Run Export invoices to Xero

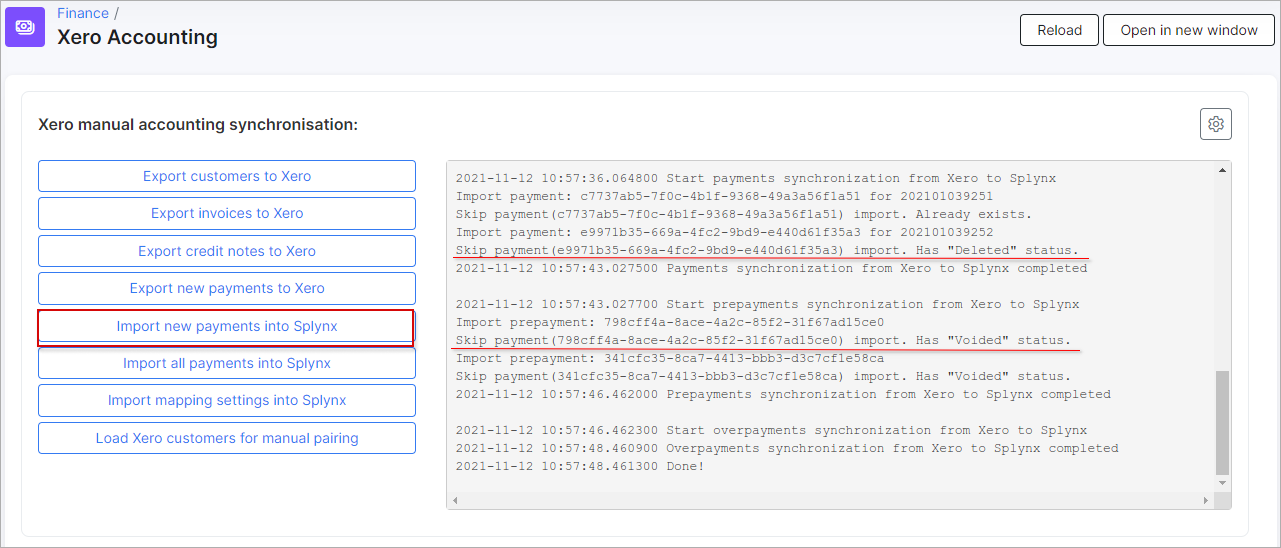[227, 213]
